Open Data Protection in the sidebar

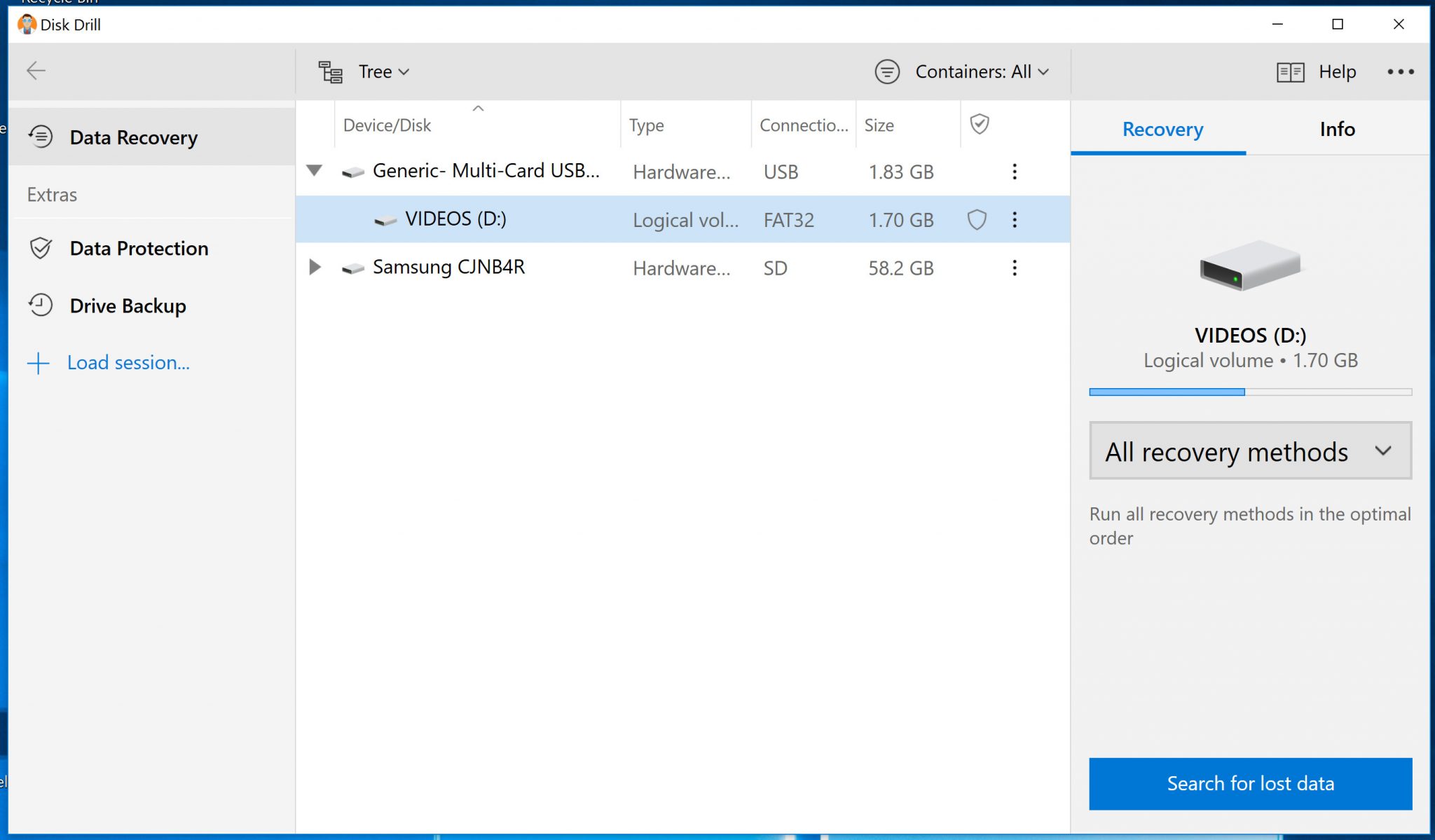[x=151, y=248]
